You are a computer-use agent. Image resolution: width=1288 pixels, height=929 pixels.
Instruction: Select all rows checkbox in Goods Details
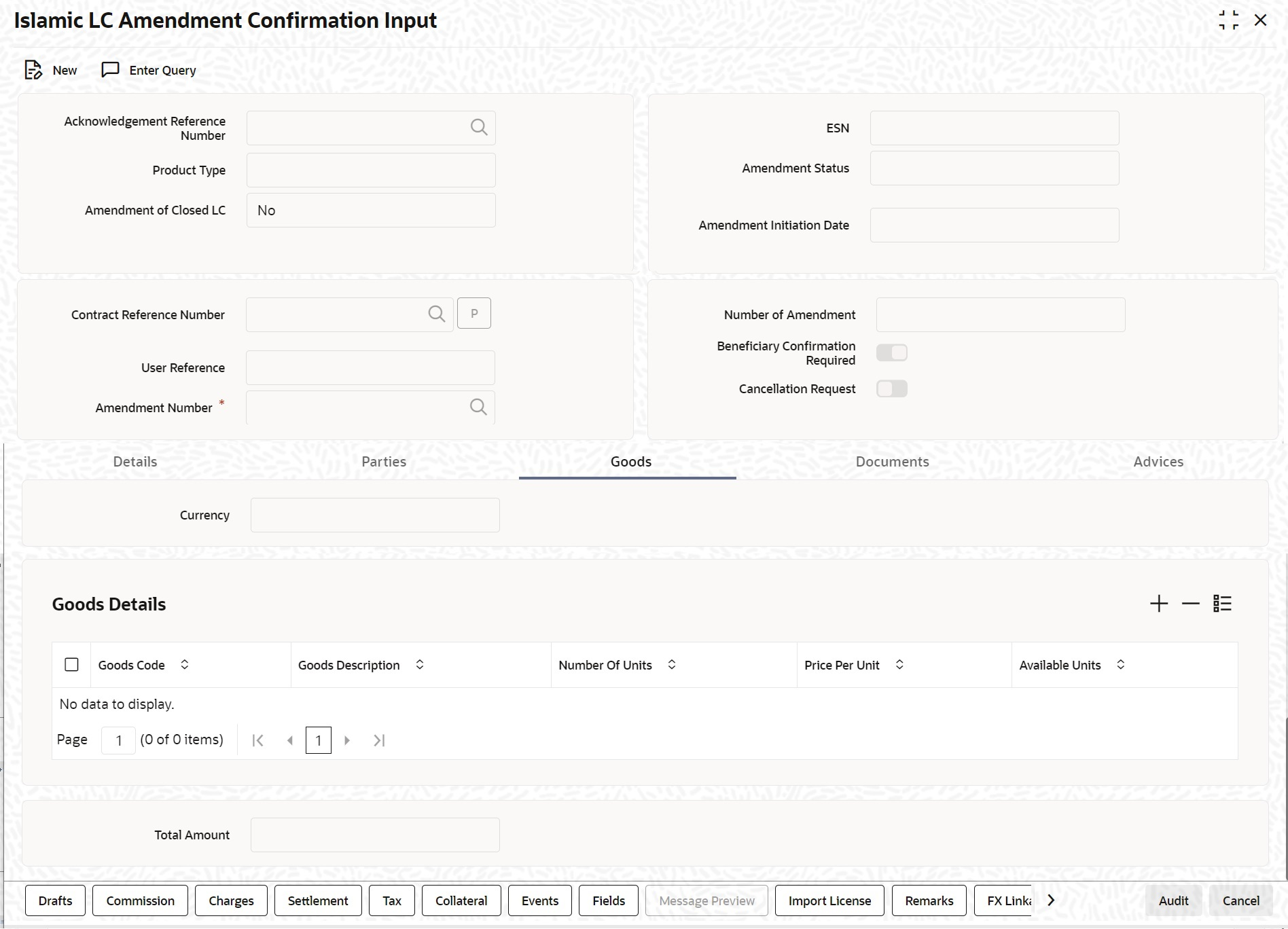71,665
